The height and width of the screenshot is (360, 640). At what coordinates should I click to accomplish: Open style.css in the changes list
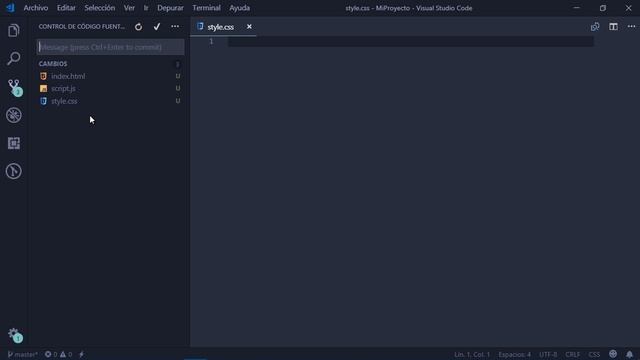point(64,101)
